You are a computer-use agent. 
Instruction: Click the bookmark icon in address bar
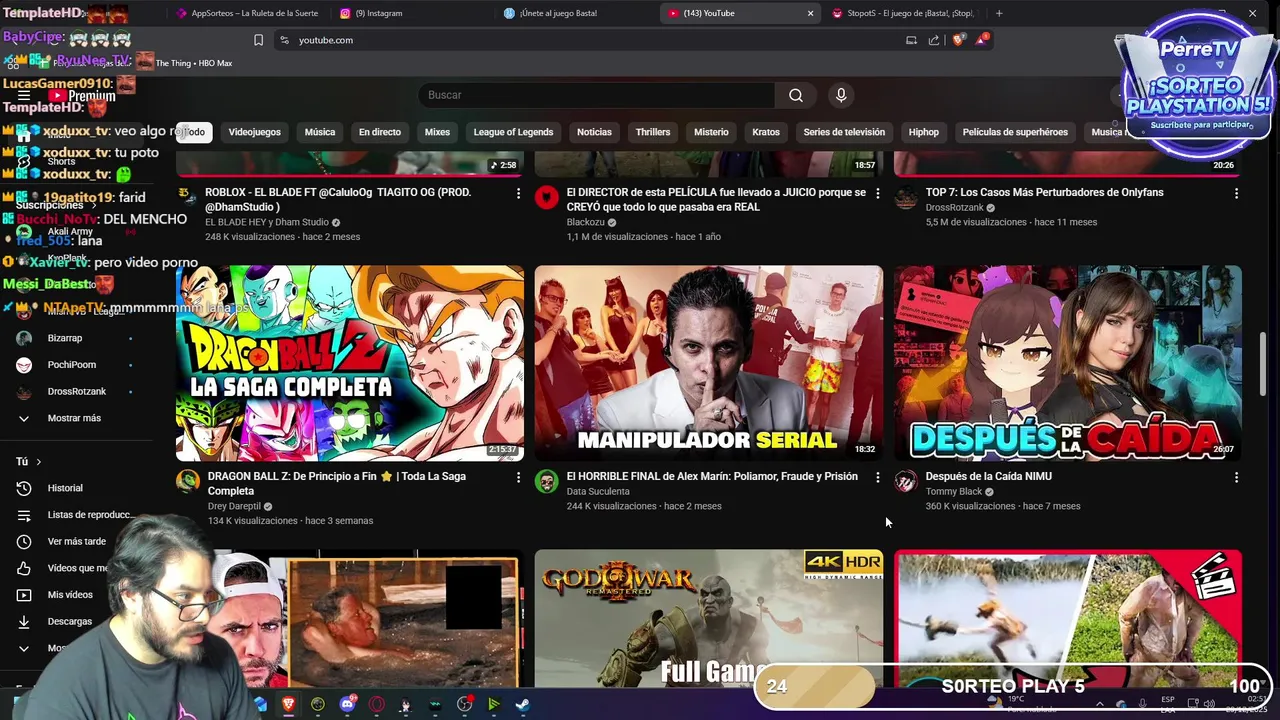258,40
